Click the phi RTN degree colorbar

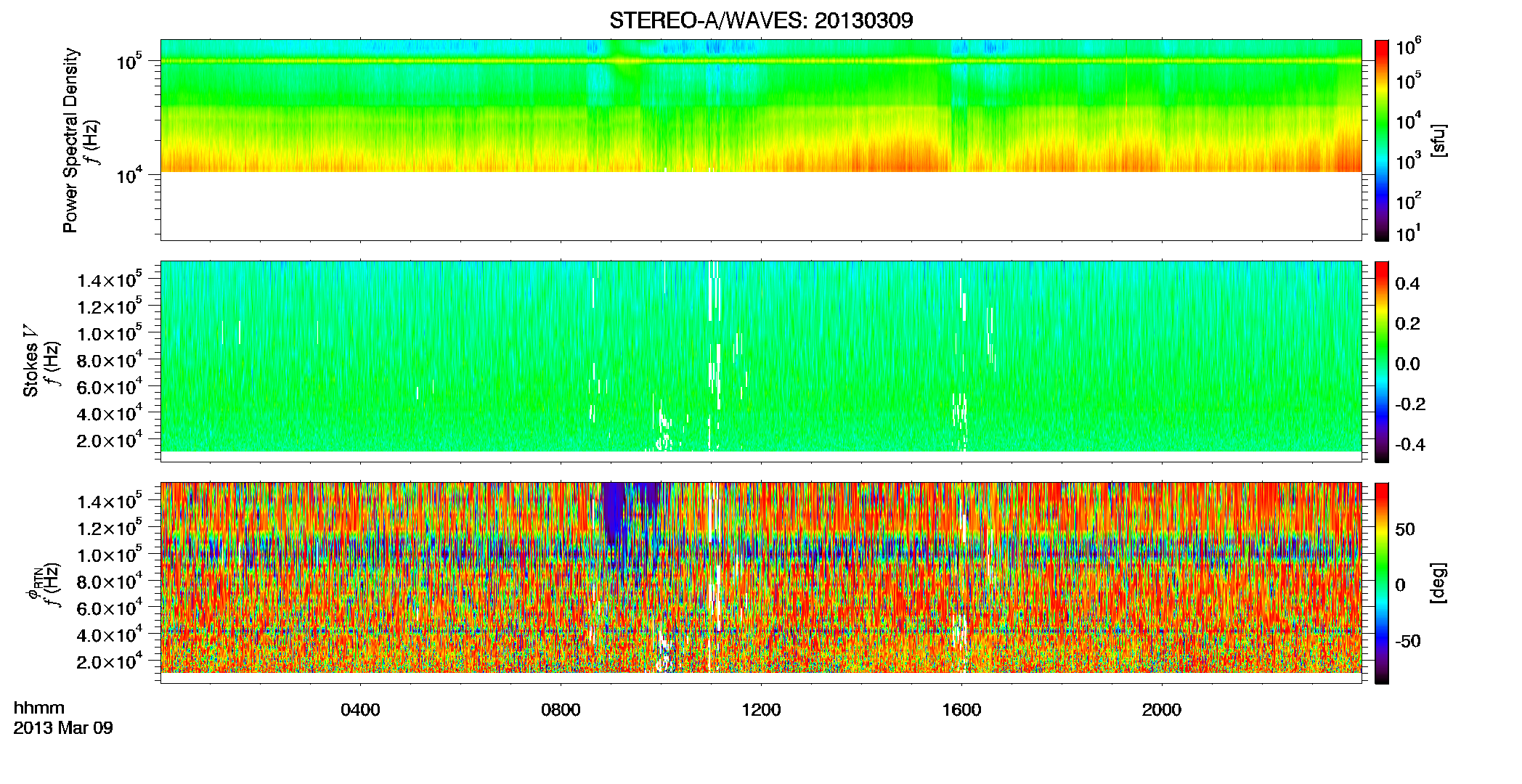(x=1382, y=583)
